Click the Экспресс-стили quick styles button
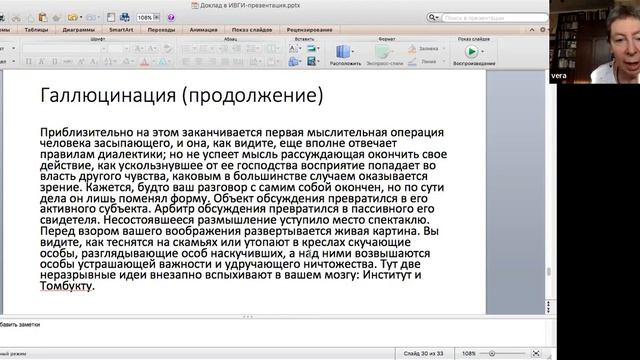This screenshot has height=360, width=640. coord(384,55)
